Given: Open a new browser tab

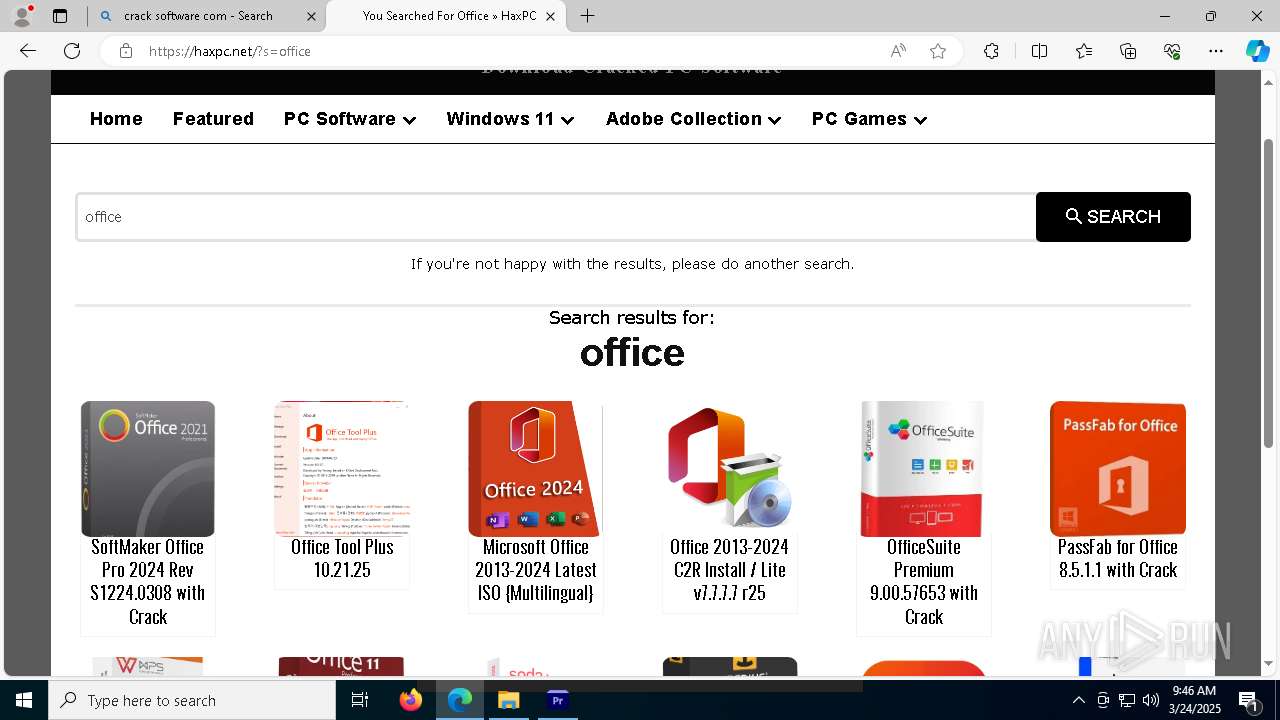Looking at the screenshot, I should click(x=588, y=16).
